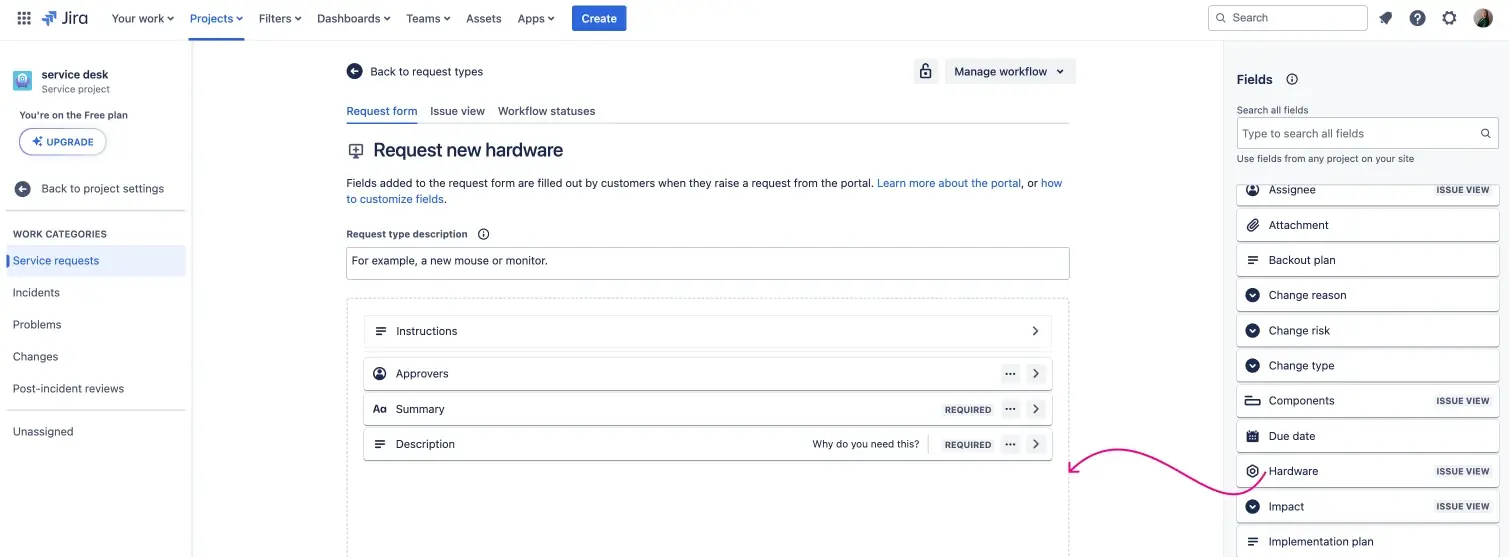Expand the Instructions field chevron
The width and height of the screenshot is (1509, 557).
click(x=1035, y=331)
